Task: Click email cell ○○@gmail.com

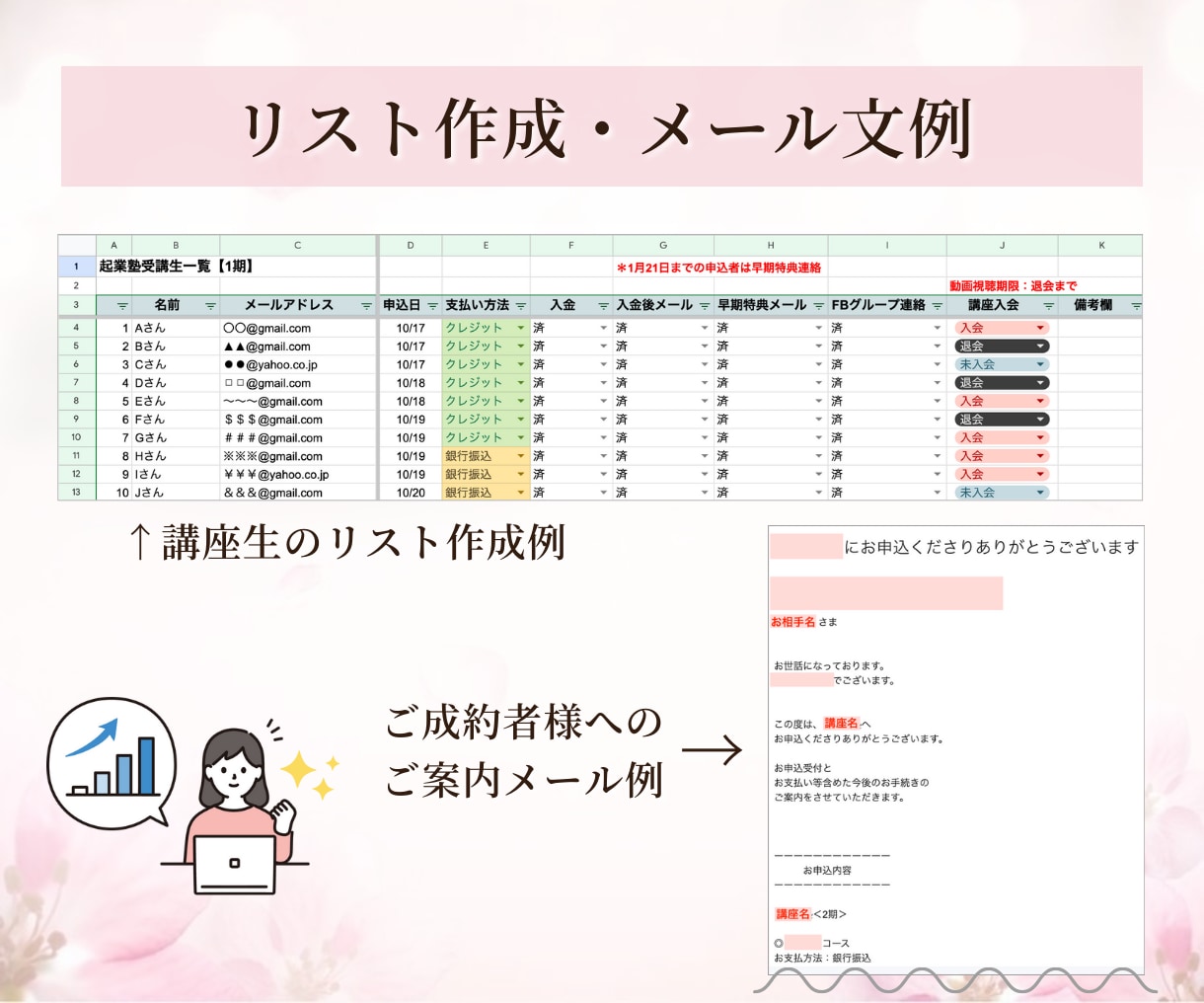Action: coord(298,328)
